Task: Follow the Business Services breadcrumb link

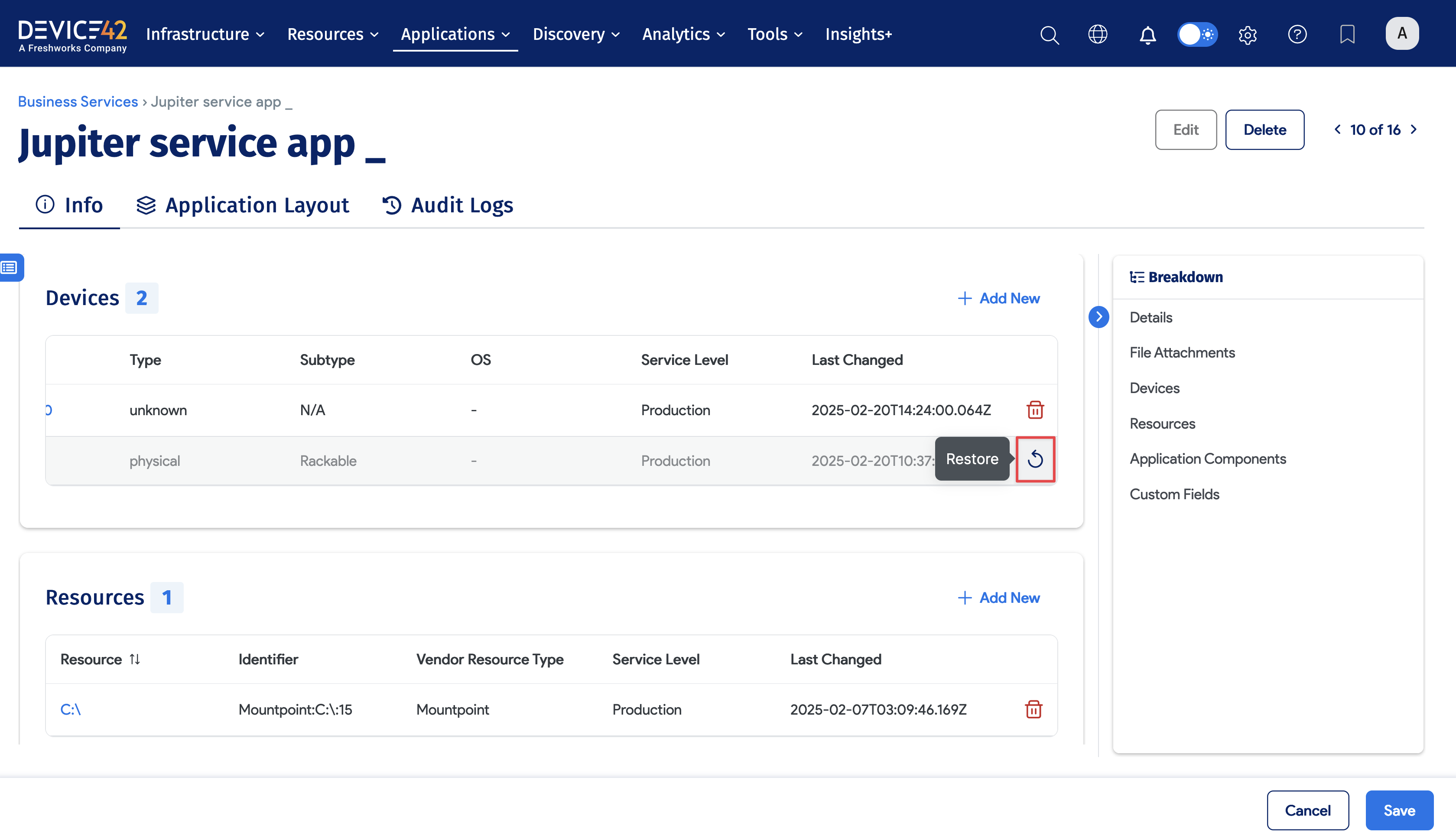Action: pyautogui.click(x=78, y=102)
